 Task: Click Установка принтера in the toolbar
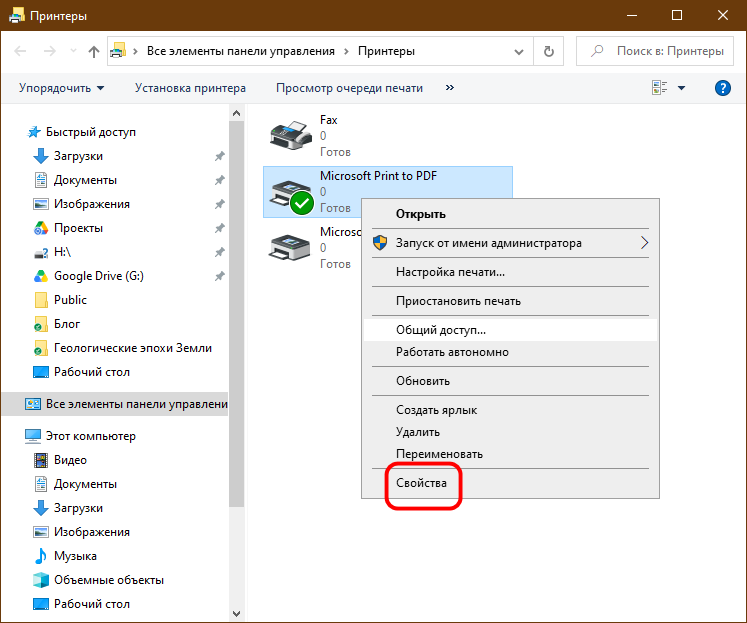point(190,88)
